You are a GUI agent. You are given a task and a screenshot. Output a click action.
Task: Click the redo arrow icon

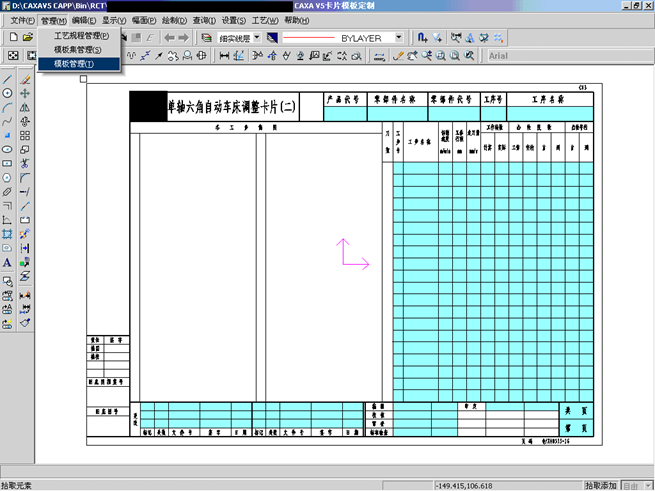coord(183,37)
